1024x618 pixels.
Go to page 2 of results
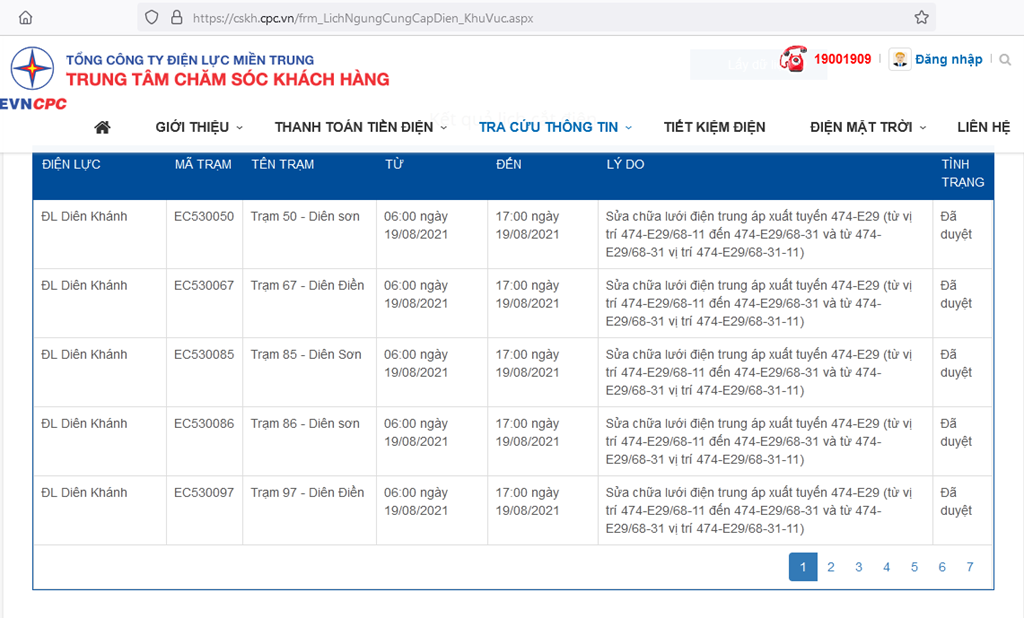[830, 567]
